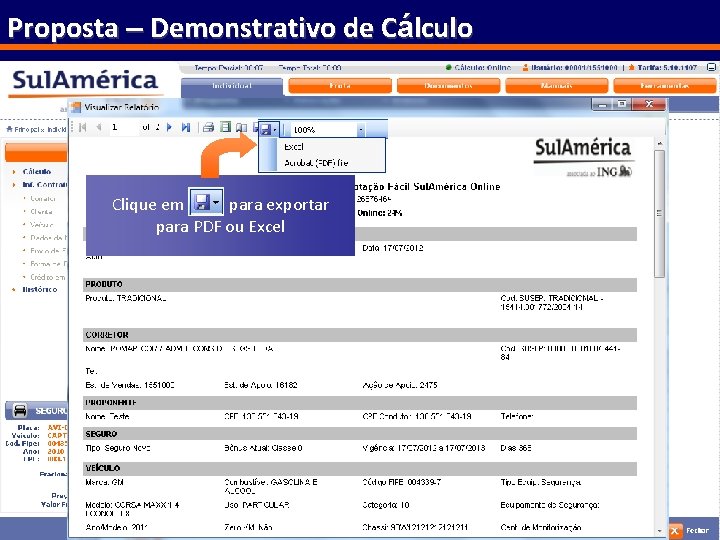Select Crédito em sidebar entry
This screenshot has height=540, width=720.
[x=48, y=277]
